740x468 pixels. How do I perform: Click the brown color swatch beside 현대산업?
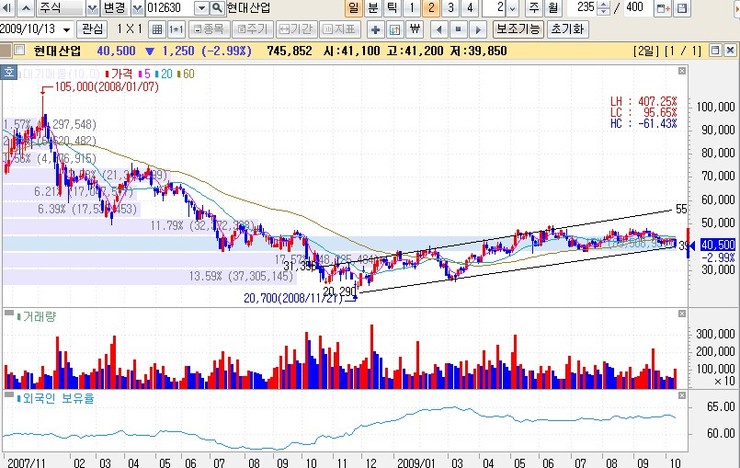pyautogui.click(x=5, y=50)
